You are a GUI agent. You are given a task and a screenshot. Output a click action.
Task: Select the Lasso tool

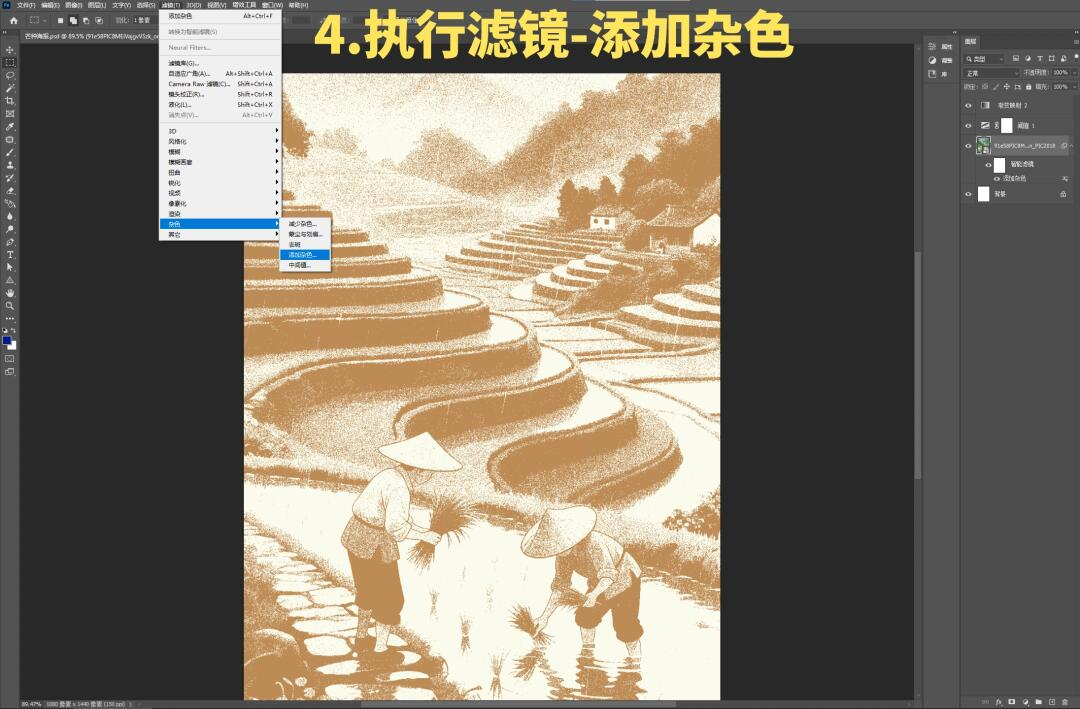[10, 75]
